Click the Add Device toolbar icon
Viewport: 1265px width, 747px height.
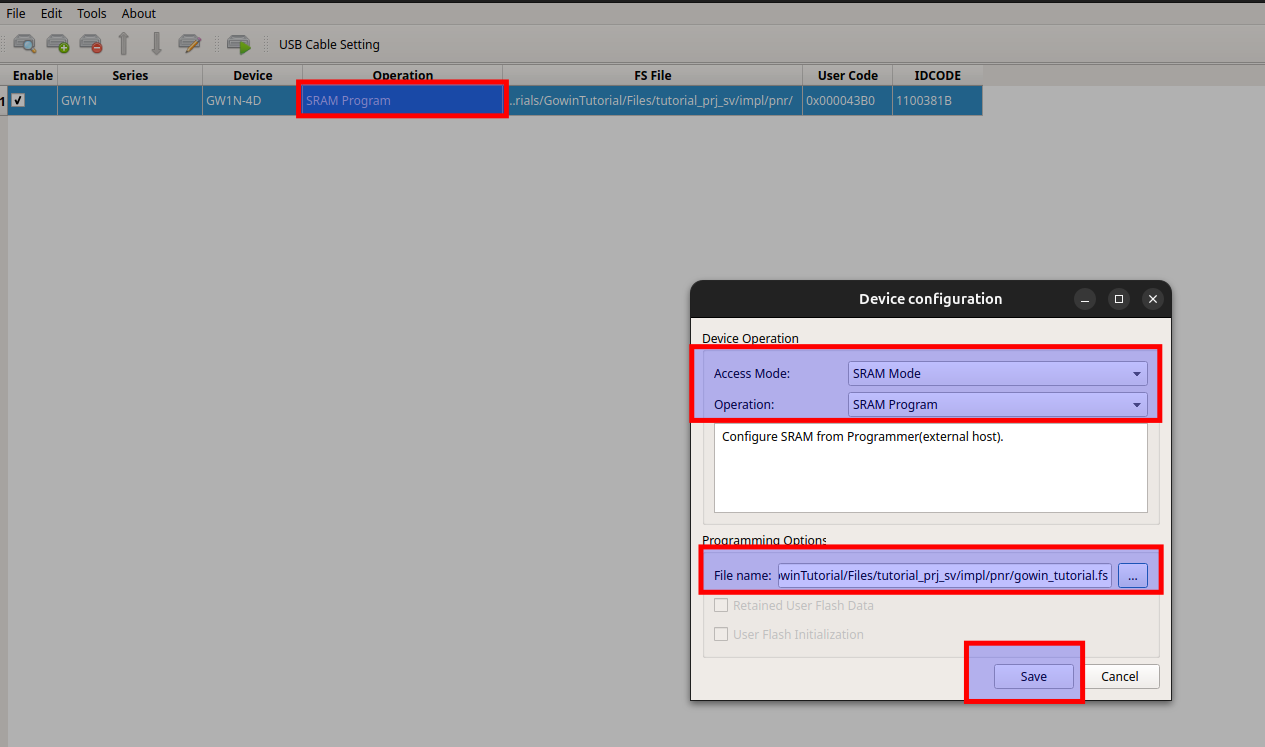58,44
